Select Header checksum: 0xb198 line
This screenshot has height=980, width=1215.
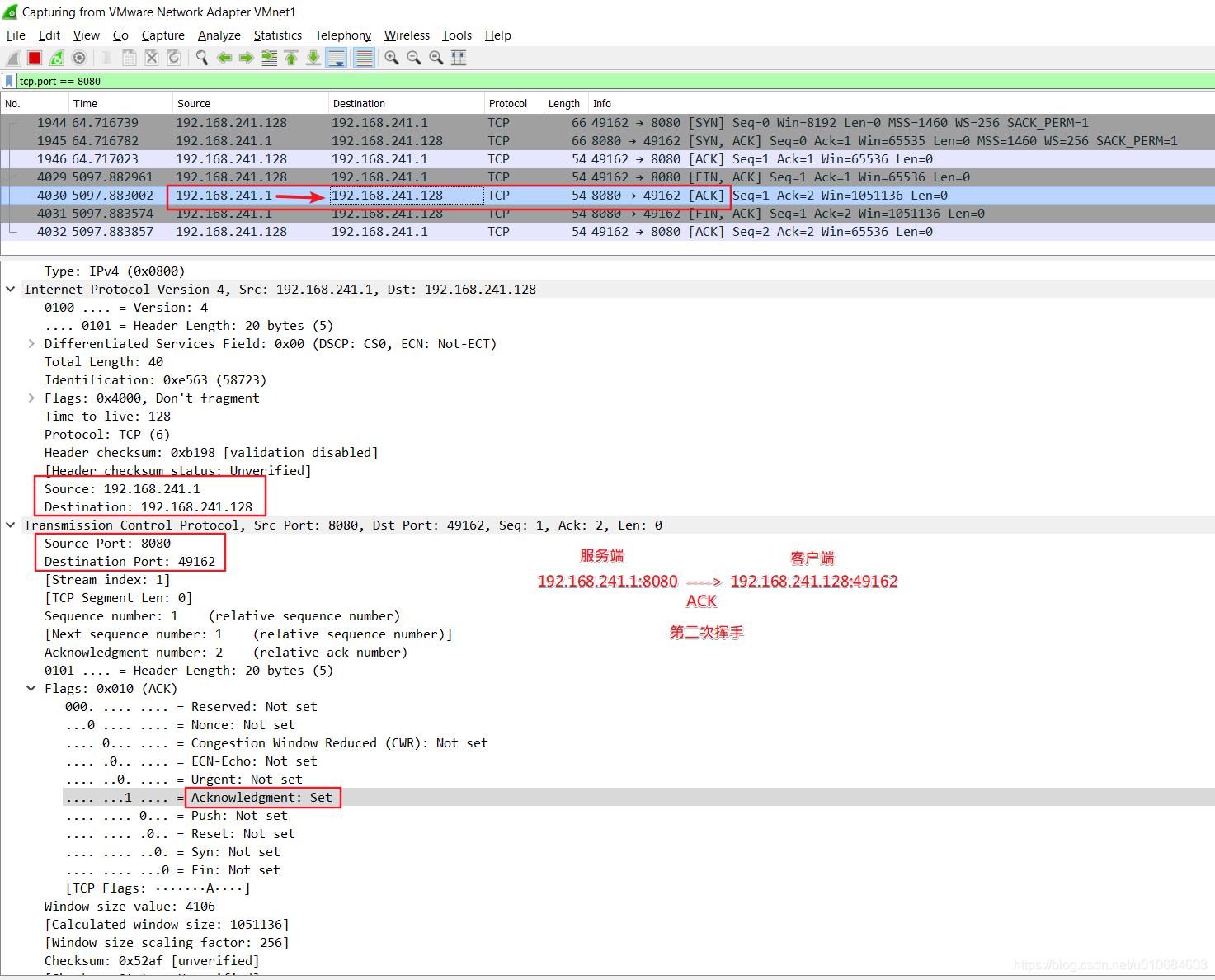pos(211,453)
